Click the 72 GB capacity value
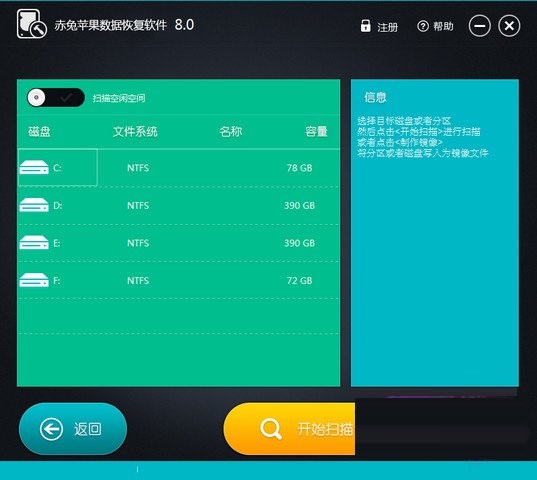The height and width of the screenshot is (480, 537). tap(300, 281)
